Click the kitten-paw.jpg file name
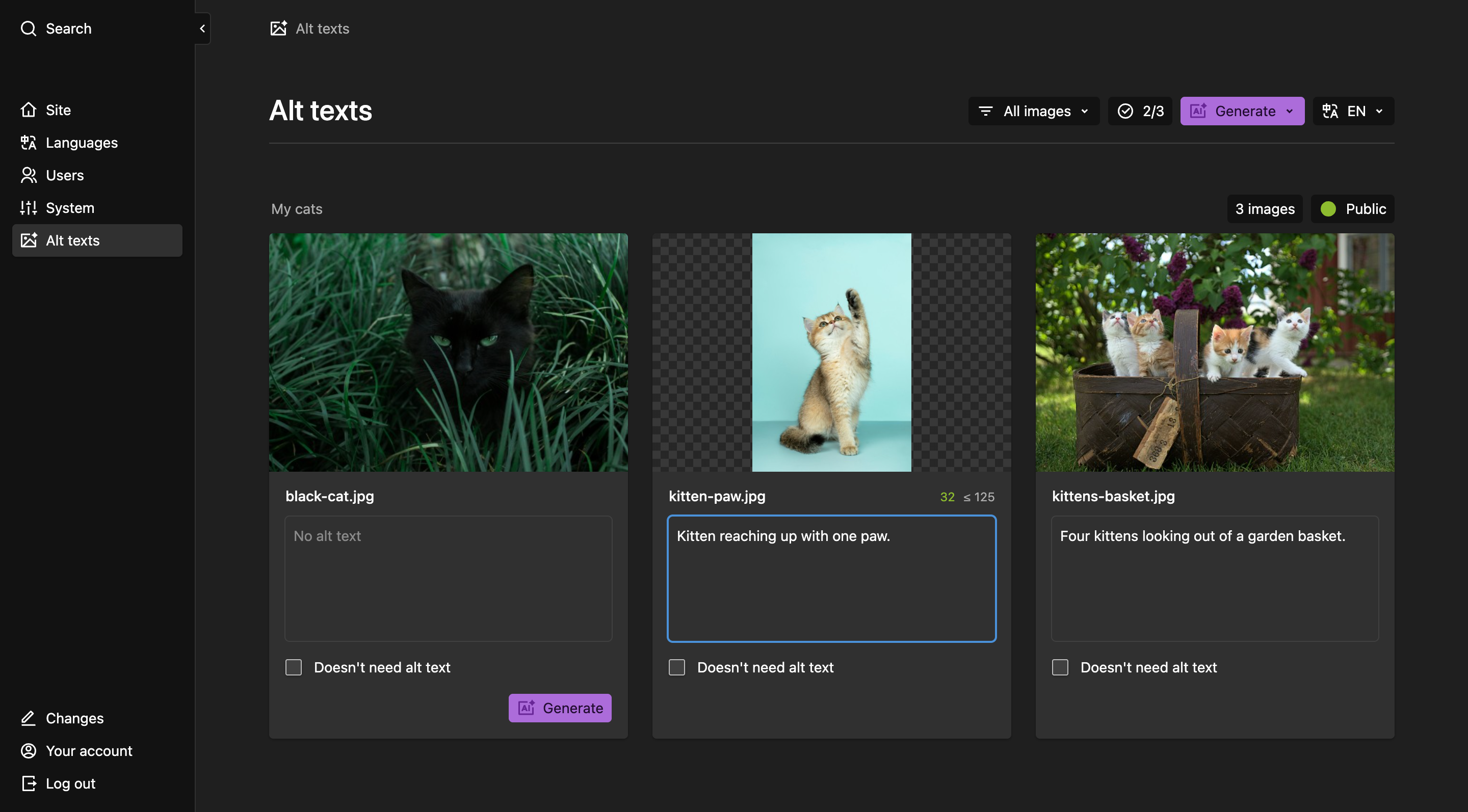Image resolution: width=1468 pixels, height=812 pixels. click(x=717, y=496)
